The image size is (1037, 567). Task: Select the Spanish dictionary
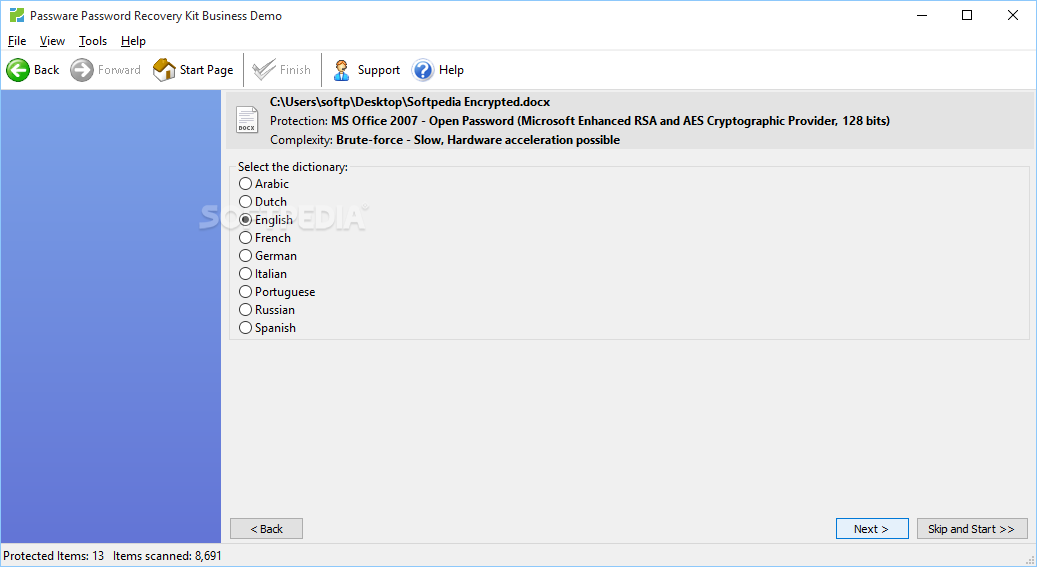(x=268, y=327)
